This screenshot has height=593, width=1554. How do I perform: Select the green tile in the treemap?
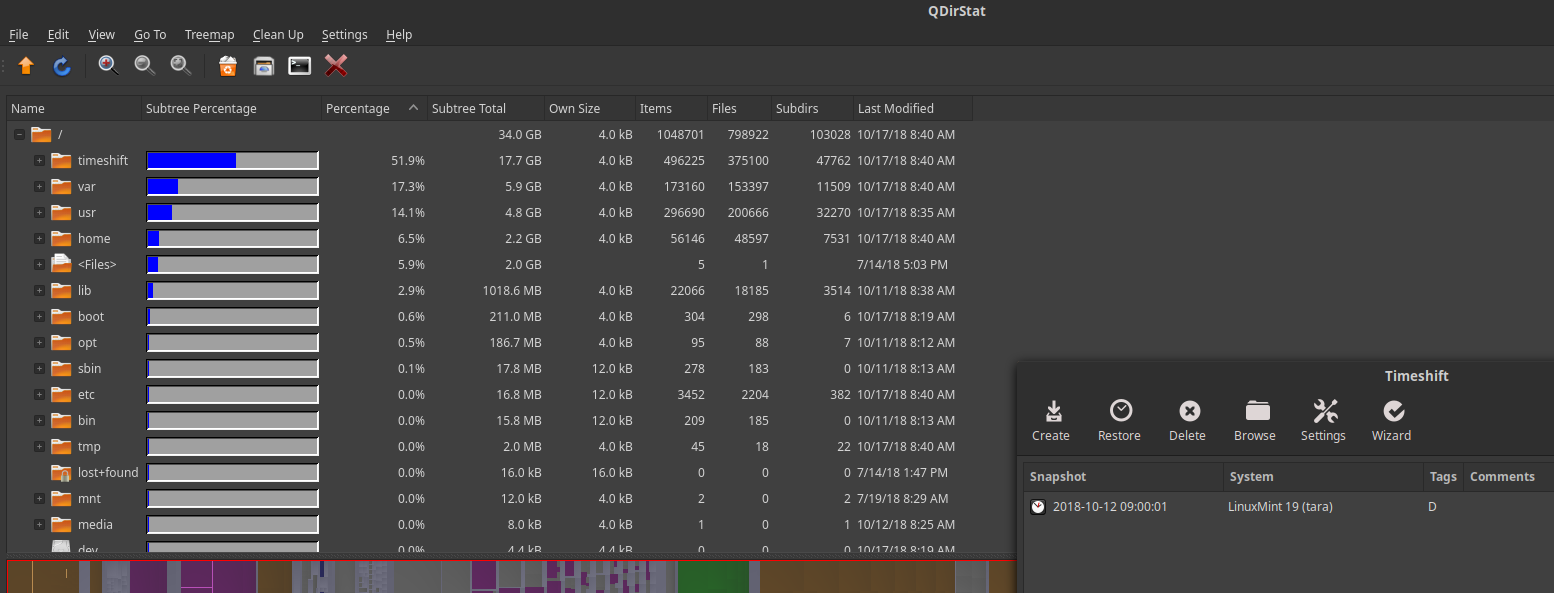point(713,577)
